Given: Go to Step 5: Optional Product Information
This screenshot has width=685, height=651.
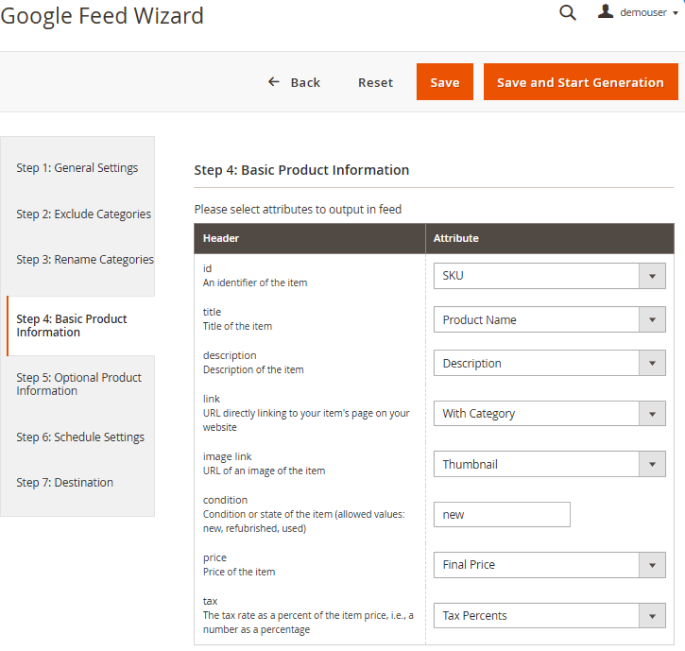Looking at the screenshot, I should (x=79, y=384).
